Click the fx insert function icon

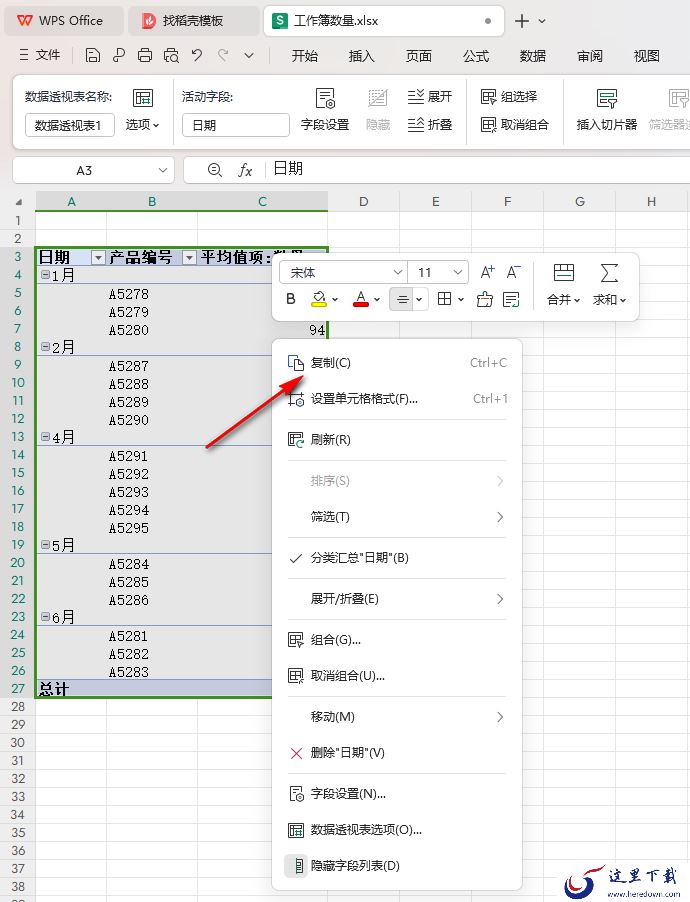click(x=245, y=170)
